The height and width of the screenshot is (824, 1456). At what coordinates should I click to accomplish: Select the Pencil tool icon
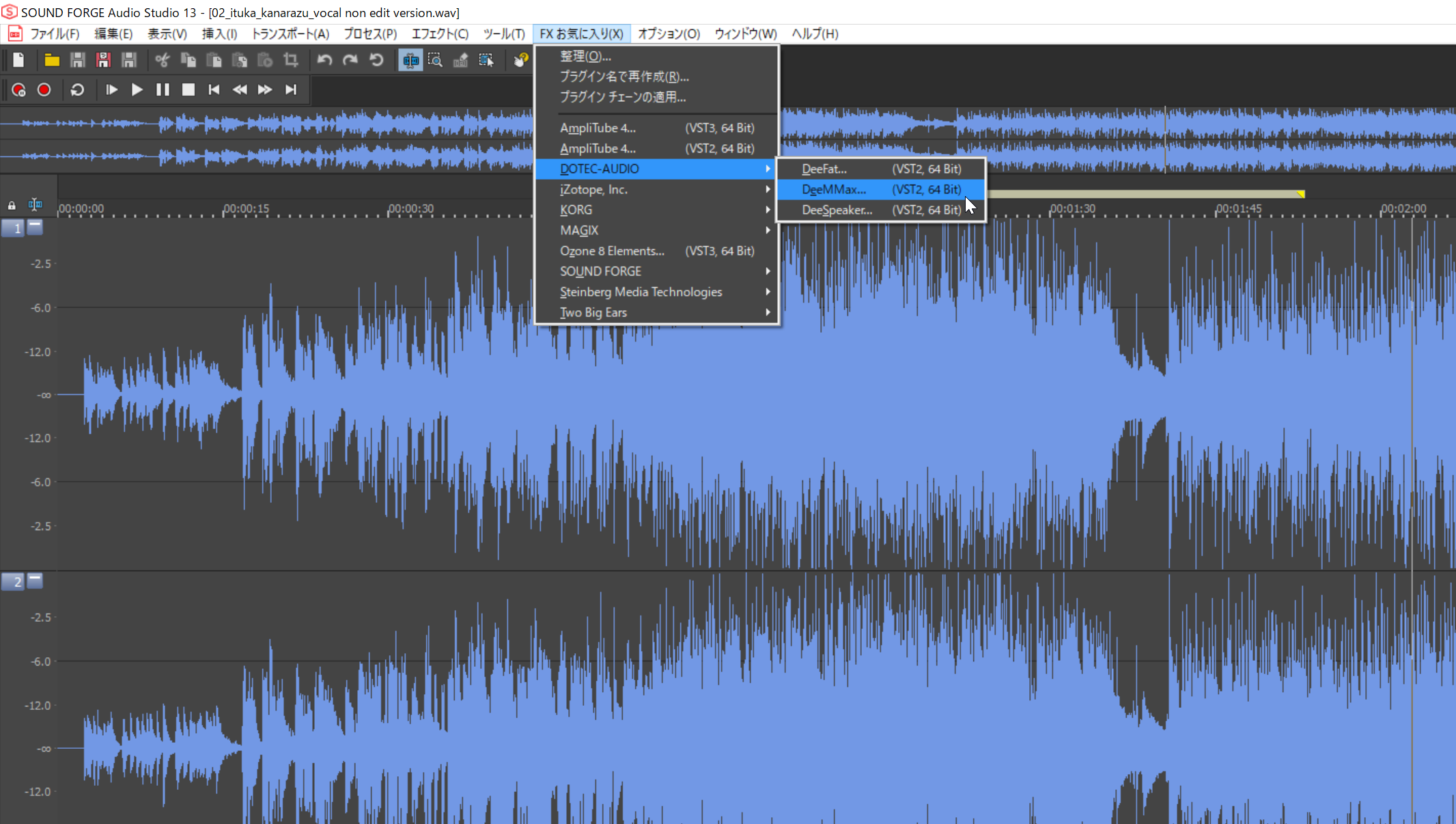[x=461, y=60]
